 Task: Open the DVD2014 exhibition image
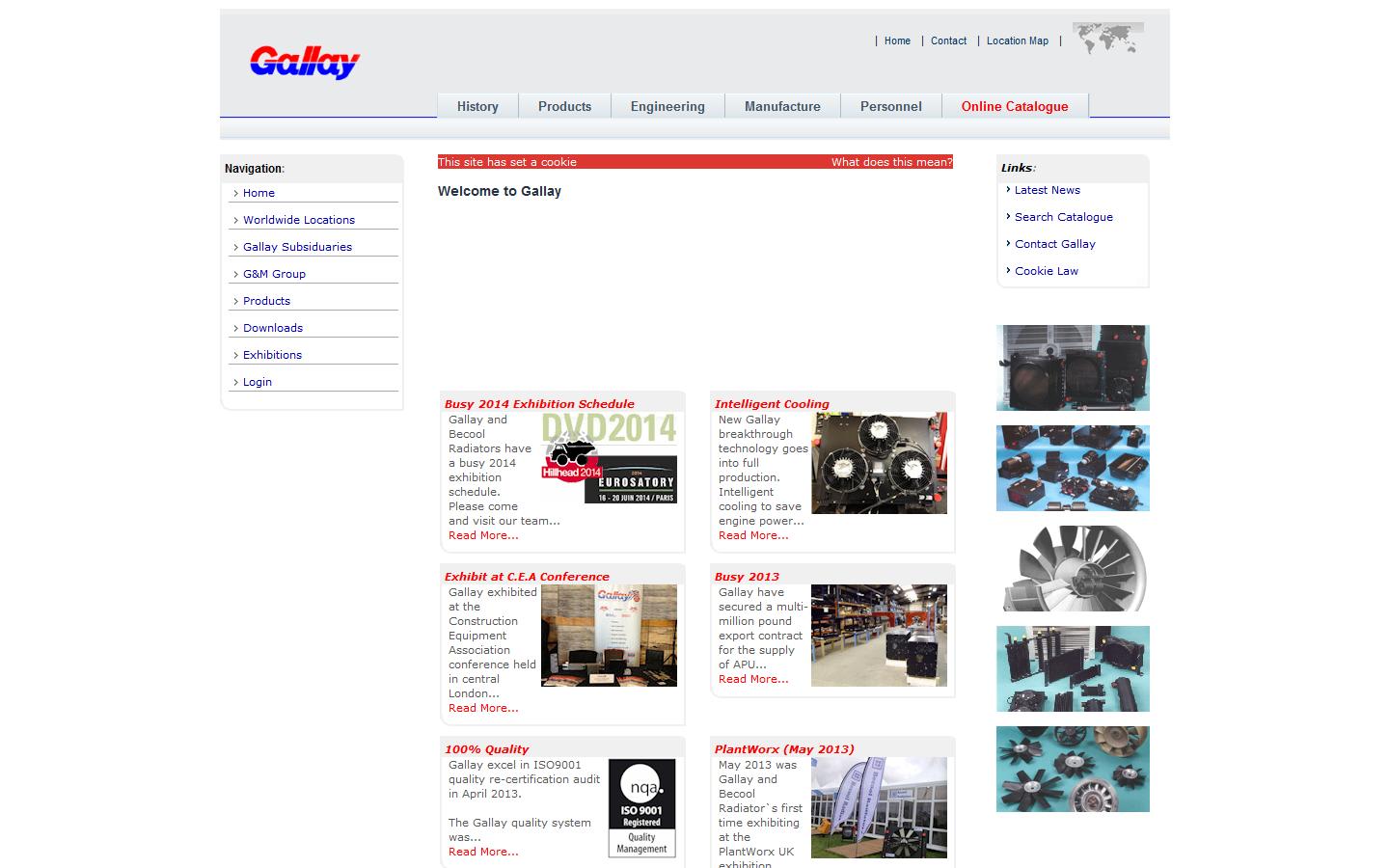609,458
